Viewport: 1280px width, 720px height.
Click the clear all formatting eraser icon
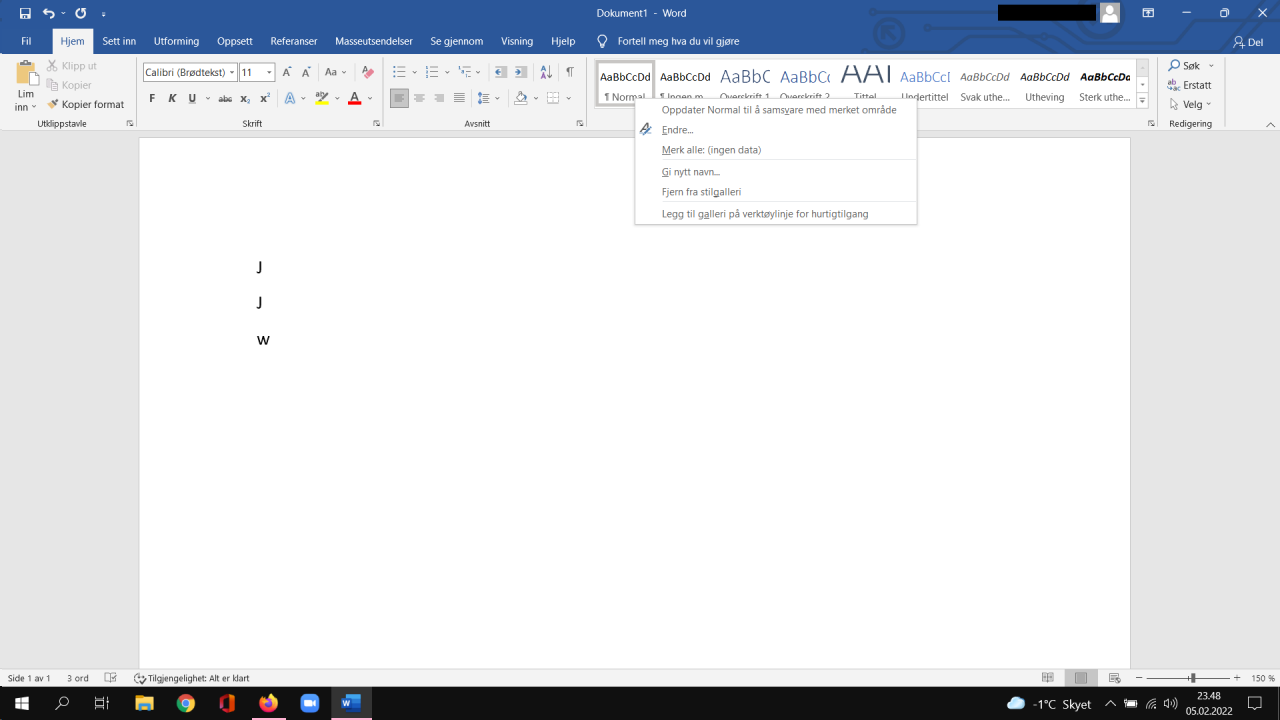pyautogui.click(x=367, y=72)
